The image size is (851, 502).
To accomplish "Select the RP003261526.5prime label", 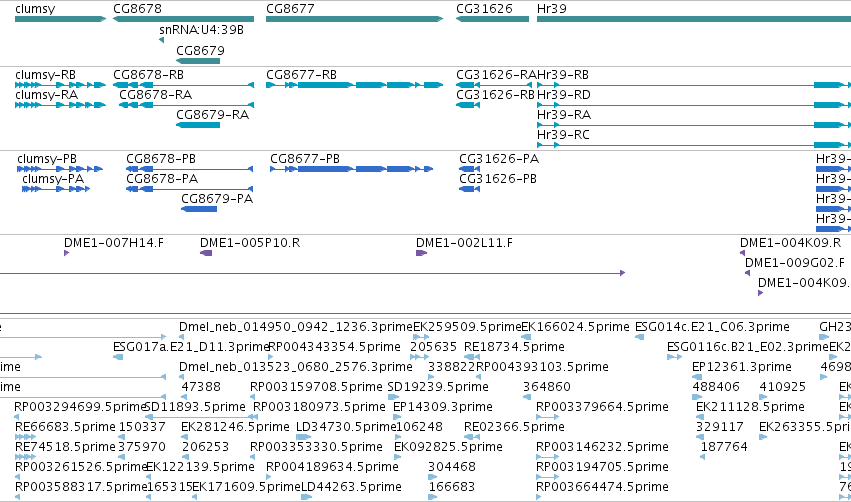I will click(80, 468).
